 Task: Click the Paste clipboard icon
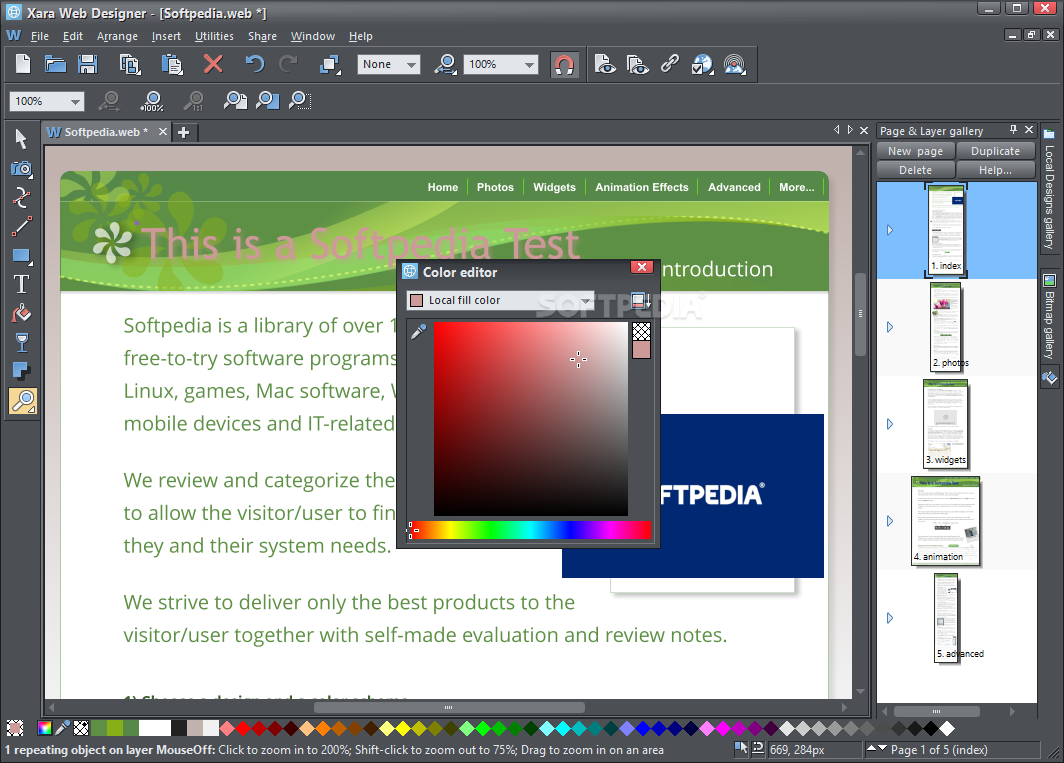(x=172, y=64)
